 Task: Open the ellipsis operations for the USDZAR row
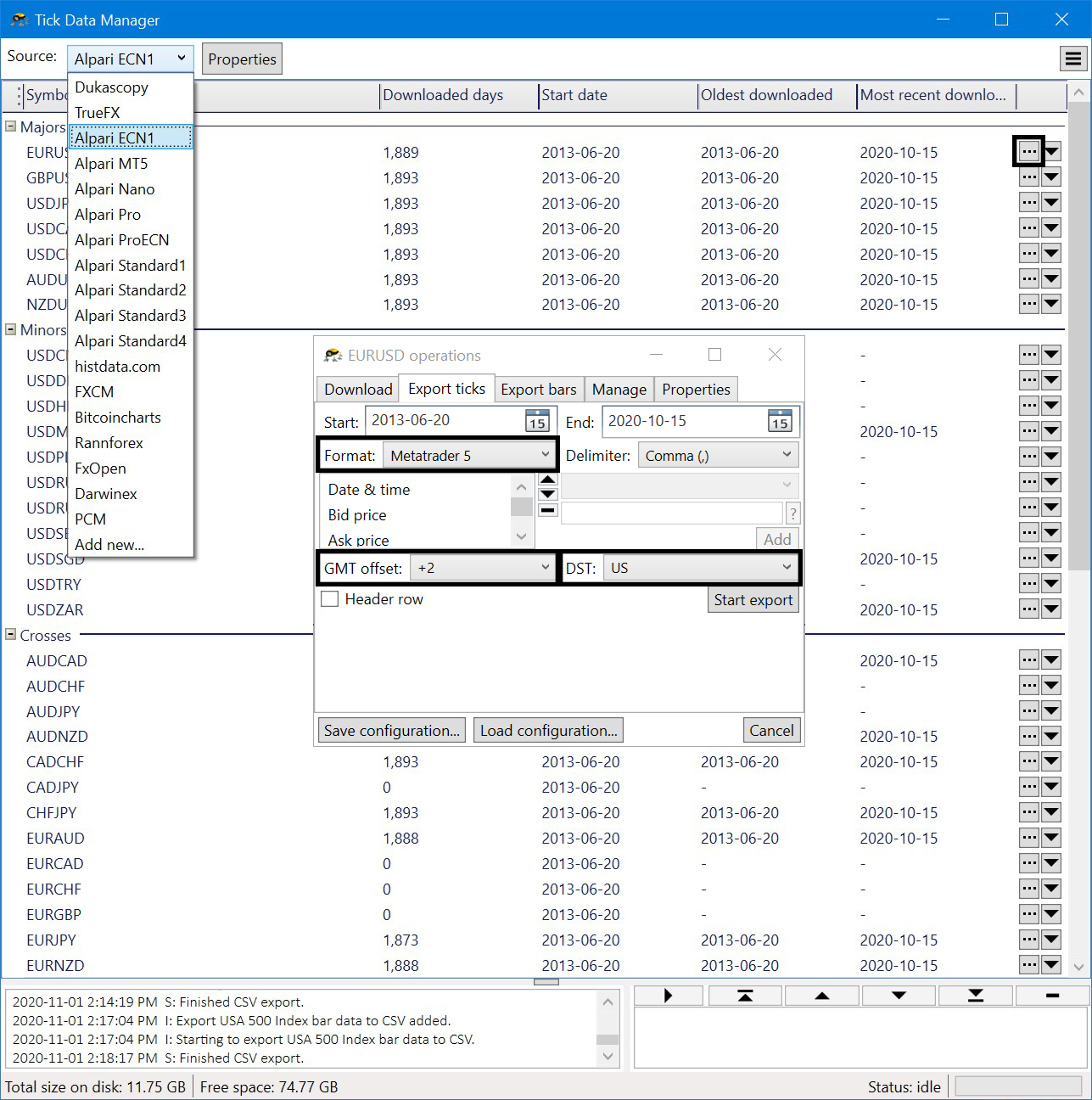coord(1029,609)
